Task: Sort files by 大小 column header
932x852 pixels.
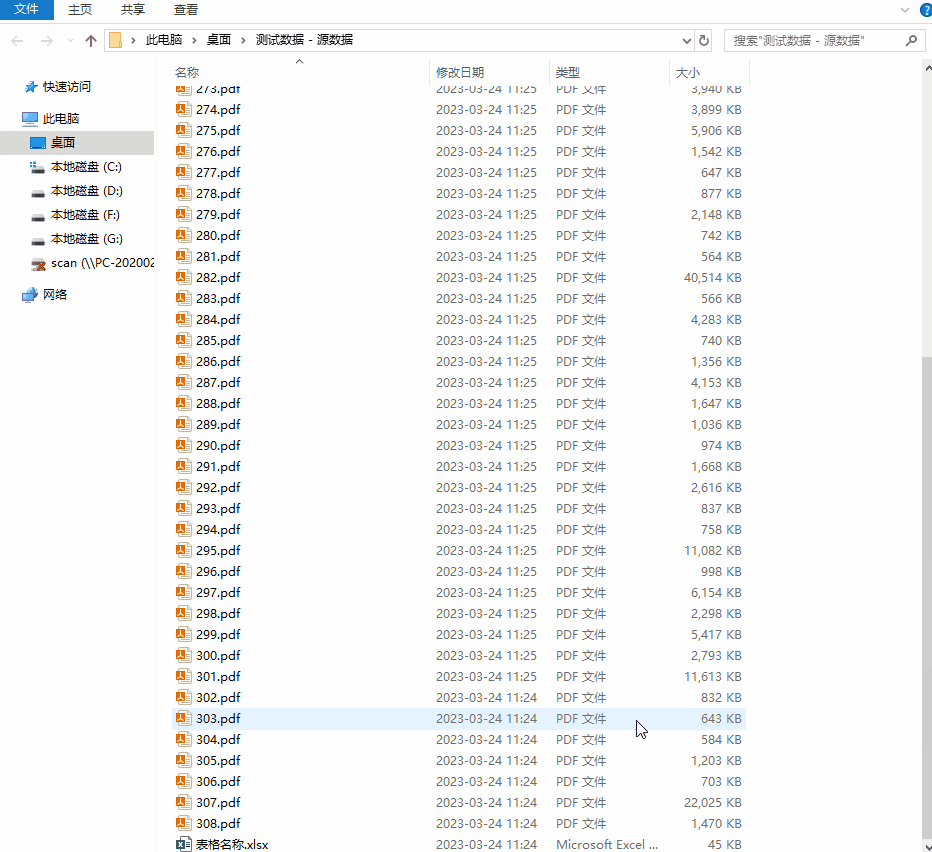Action: pyautogui.click(x=688, y=72)
